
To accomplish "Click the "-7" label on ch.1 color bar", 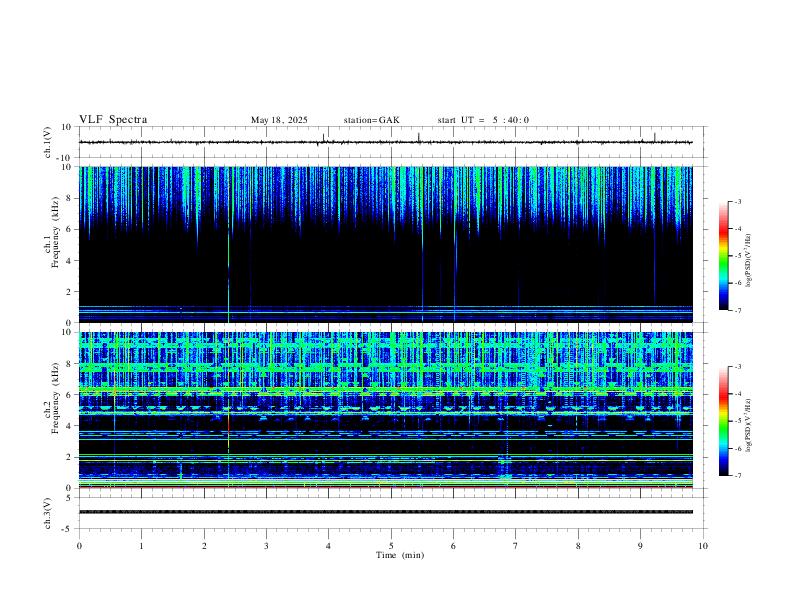I will pyautogui.click(x=737, y=310).
